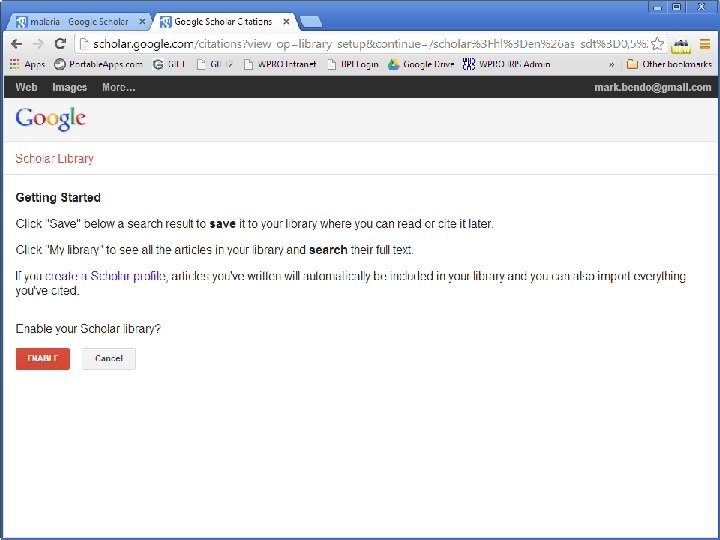Click the Cancel button
Image resolution: width=720 pixels, height=540 pixels.
pos(109,359)
